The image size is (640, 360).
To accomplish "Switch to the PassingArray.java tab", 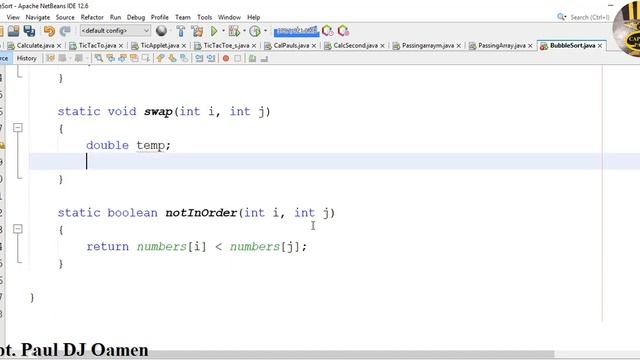I will click(x=502, y=46).
